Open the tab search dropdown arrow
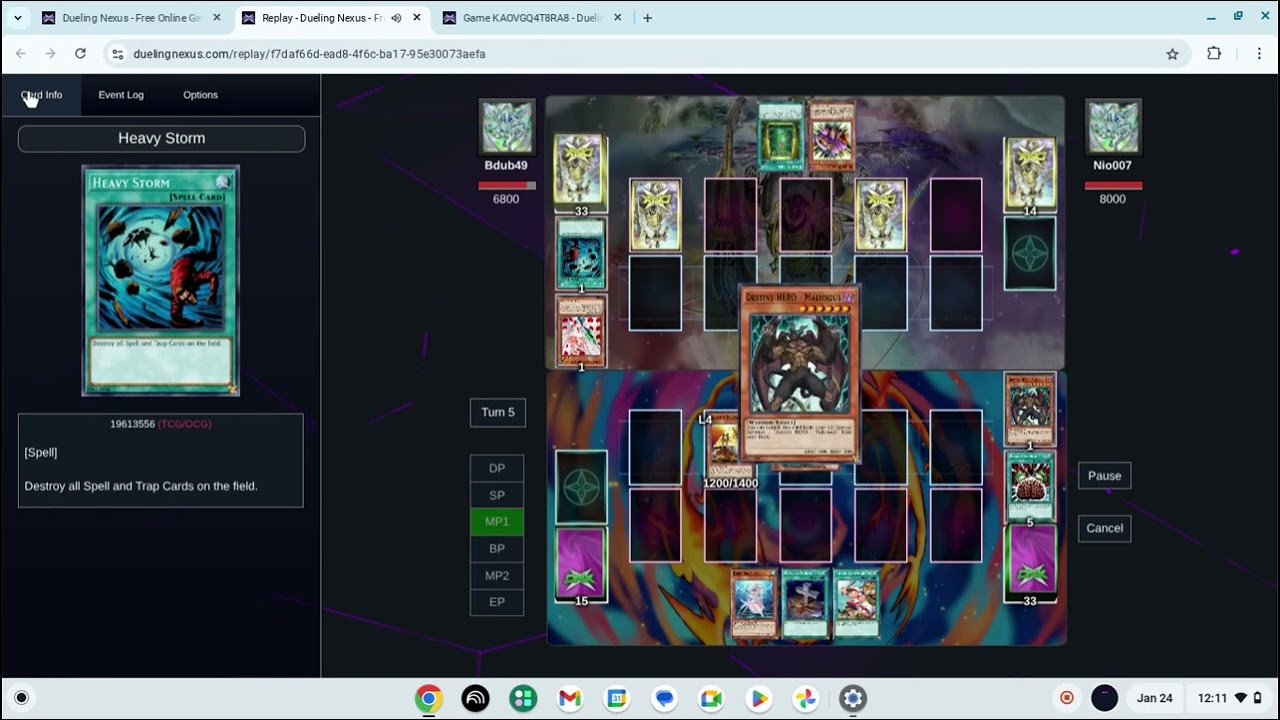 click(x=17, y=18)
